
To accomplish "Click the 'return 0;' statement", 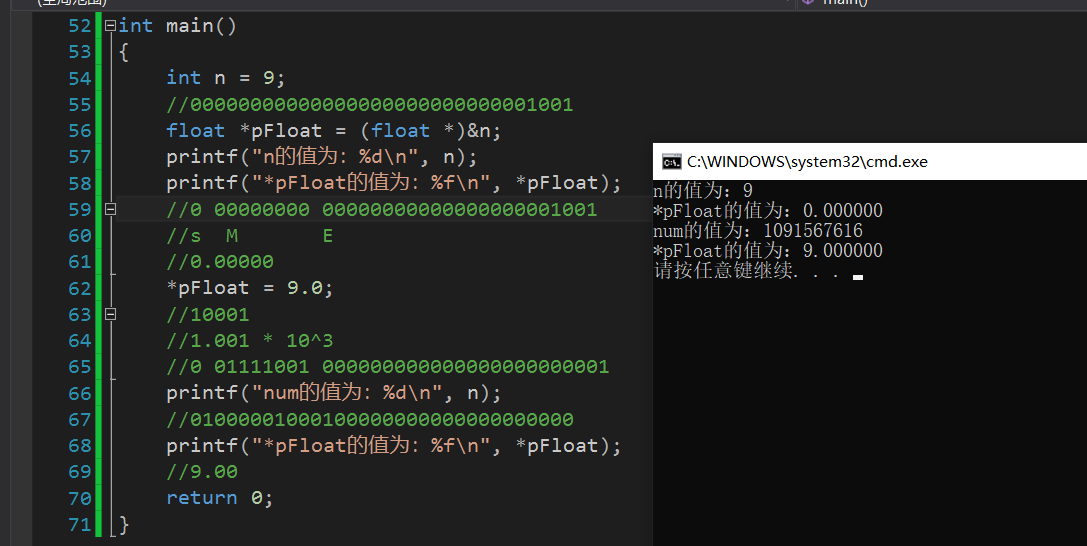I will coord(220,497).
